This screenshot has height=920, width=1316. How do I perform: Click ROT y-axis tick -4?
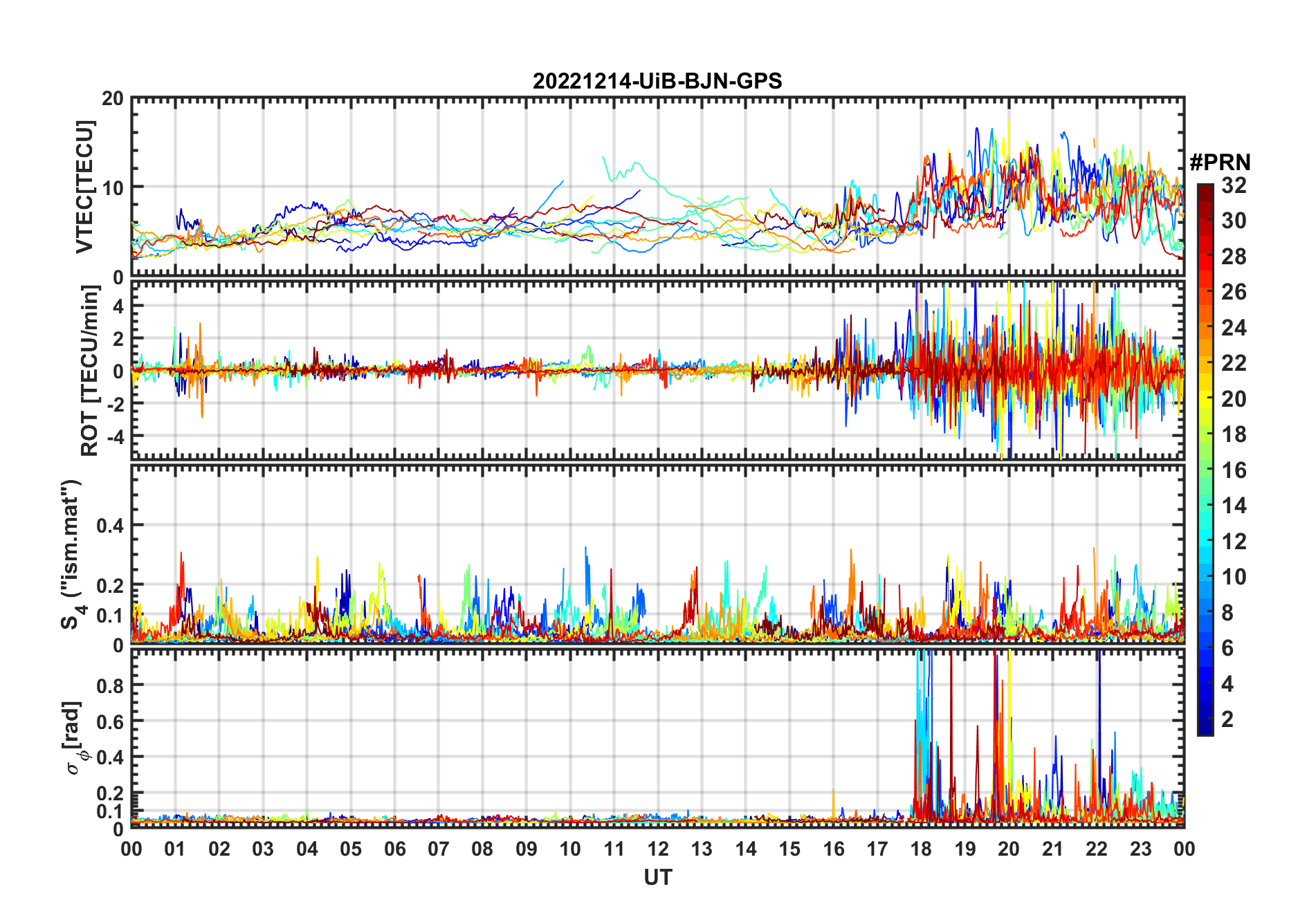tap(114, 436)
